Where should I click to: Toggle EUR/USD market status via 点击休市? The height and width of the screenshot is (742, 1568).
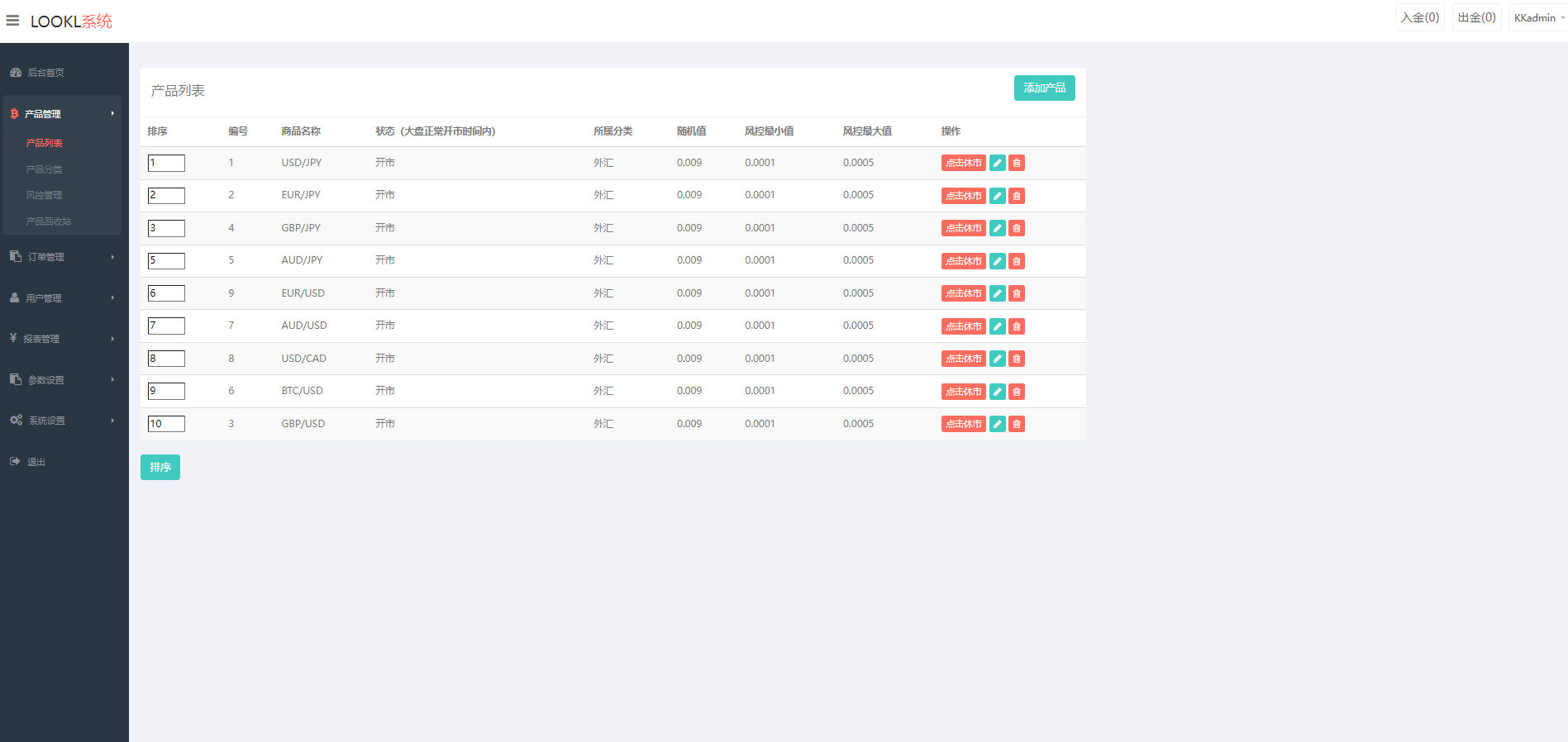(x=963, y=294)
